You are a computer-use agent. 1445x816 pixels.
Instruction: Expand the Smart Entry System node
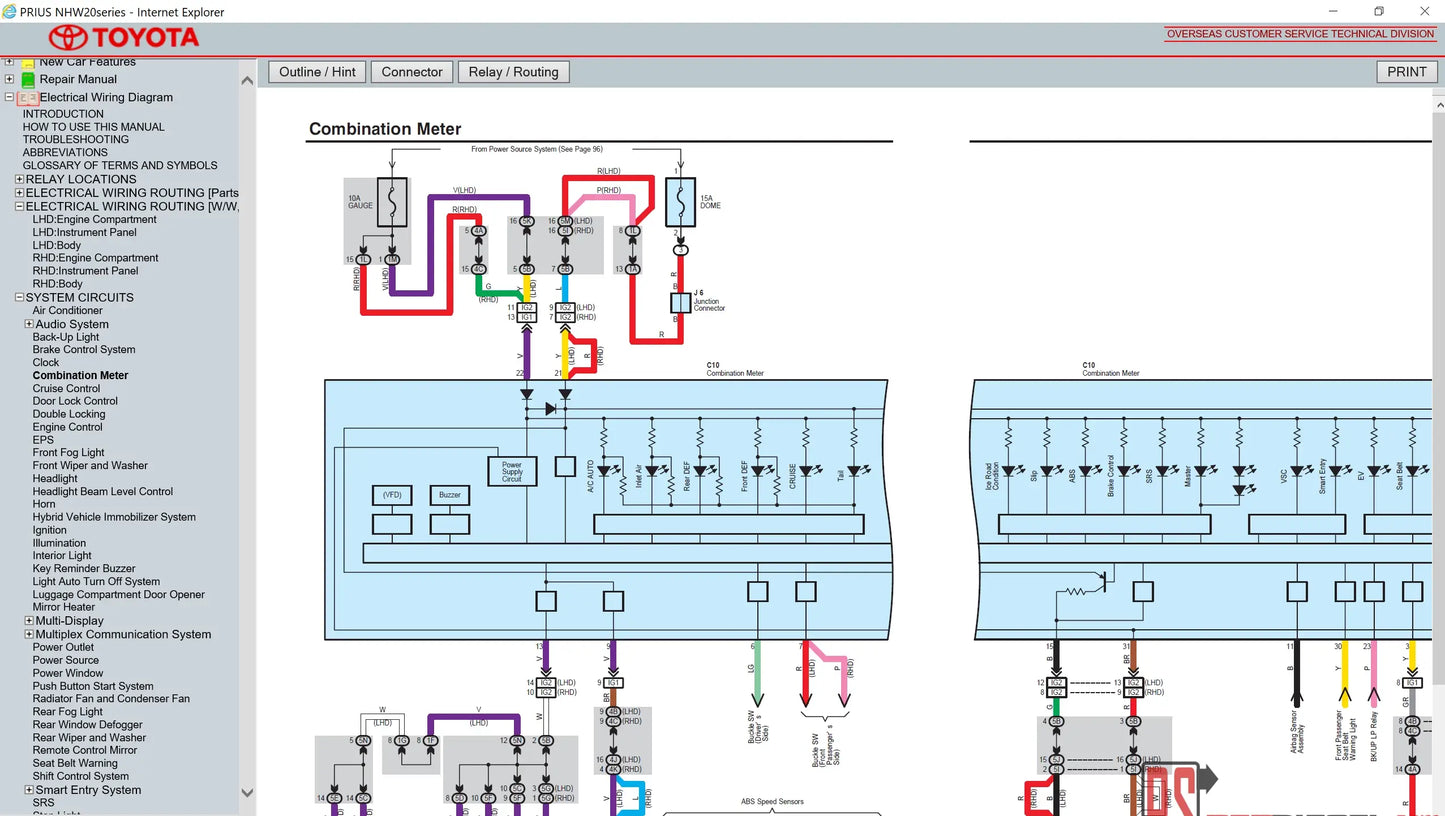click(x=29, y=790)
